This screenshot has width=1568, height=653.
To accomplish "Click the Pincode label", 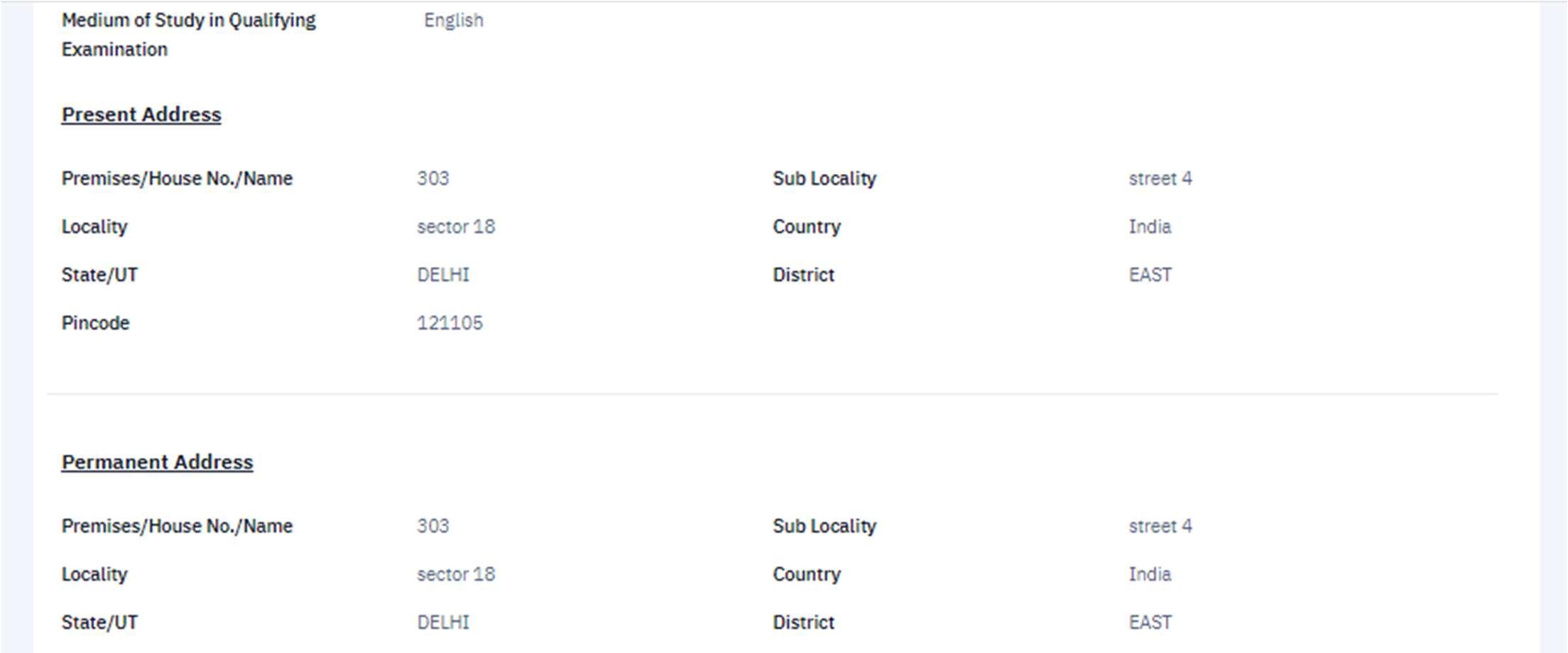I will (x=95, y=323).
